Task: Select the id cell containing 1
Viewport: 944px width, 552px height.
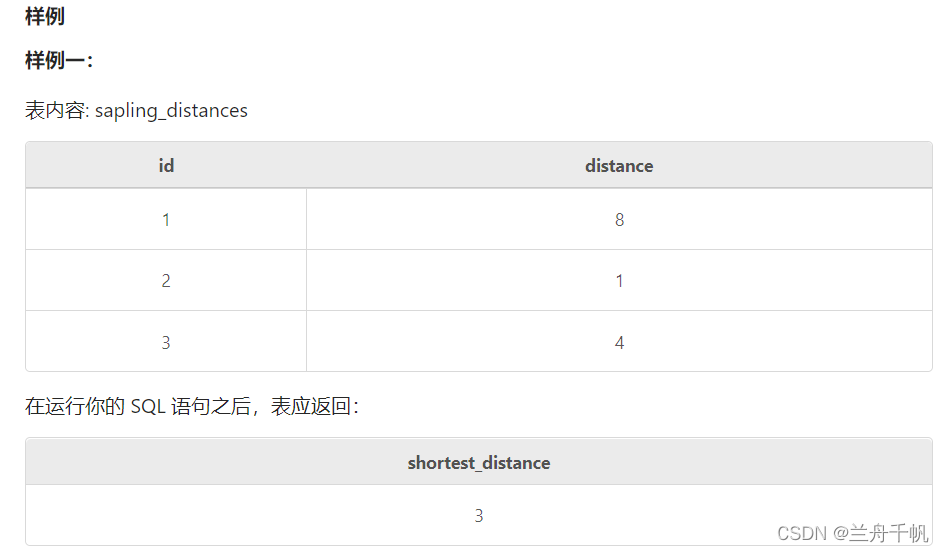Action: click(166, 220)
